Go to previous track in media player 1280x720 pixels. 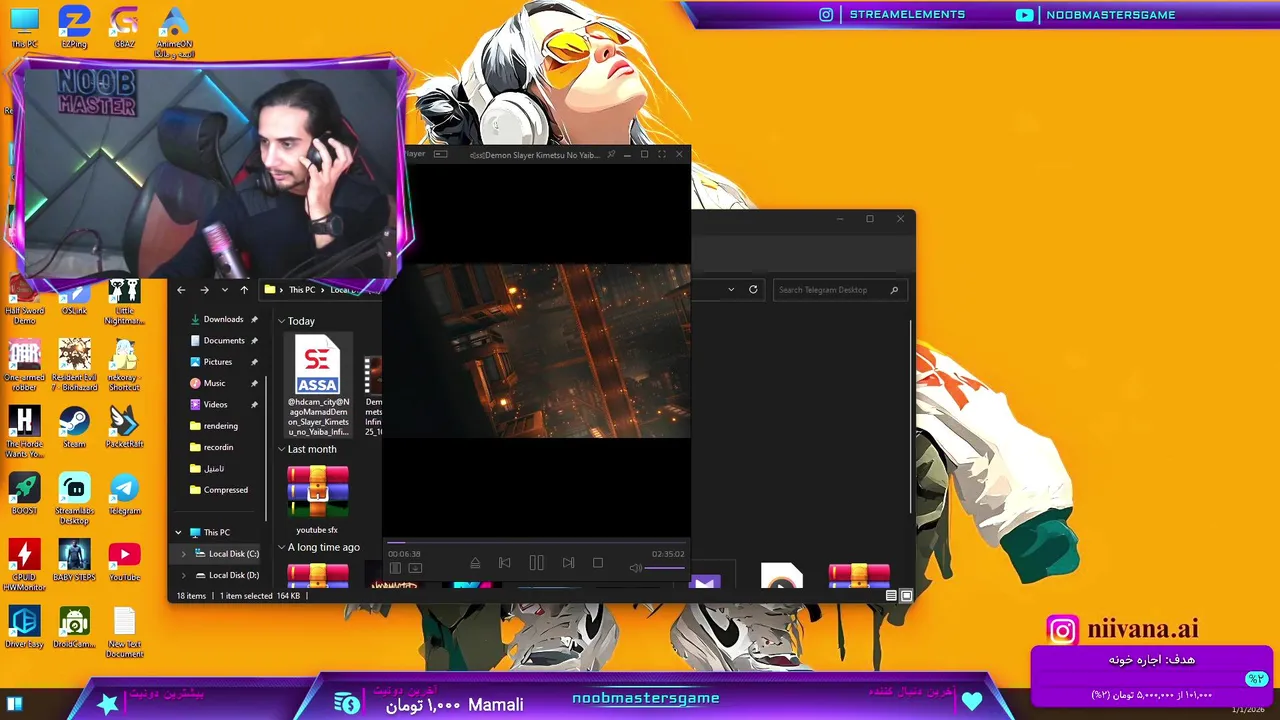(x=505, y=564)
